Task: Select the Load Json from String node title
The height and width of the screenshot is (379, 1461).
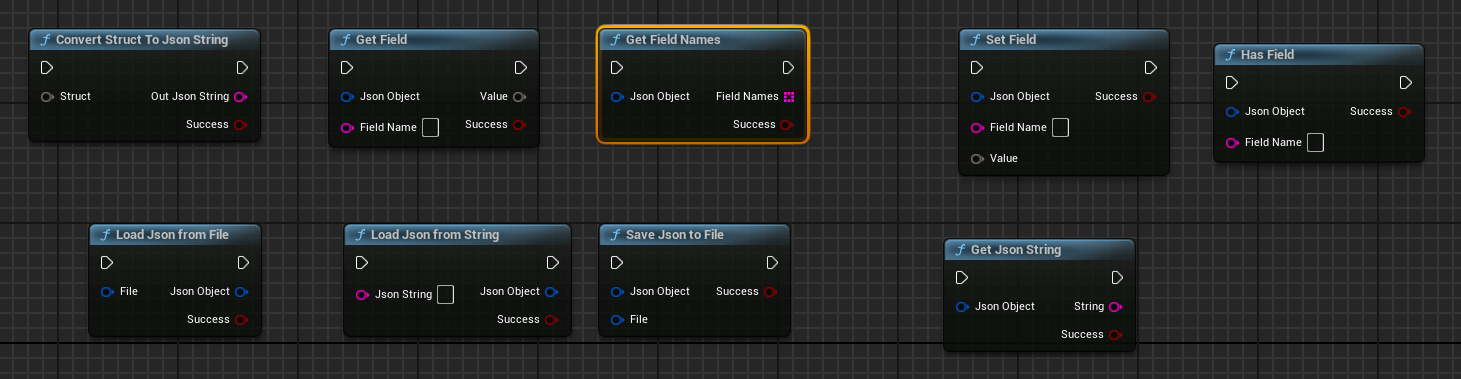Action: (x=435, y=235)
